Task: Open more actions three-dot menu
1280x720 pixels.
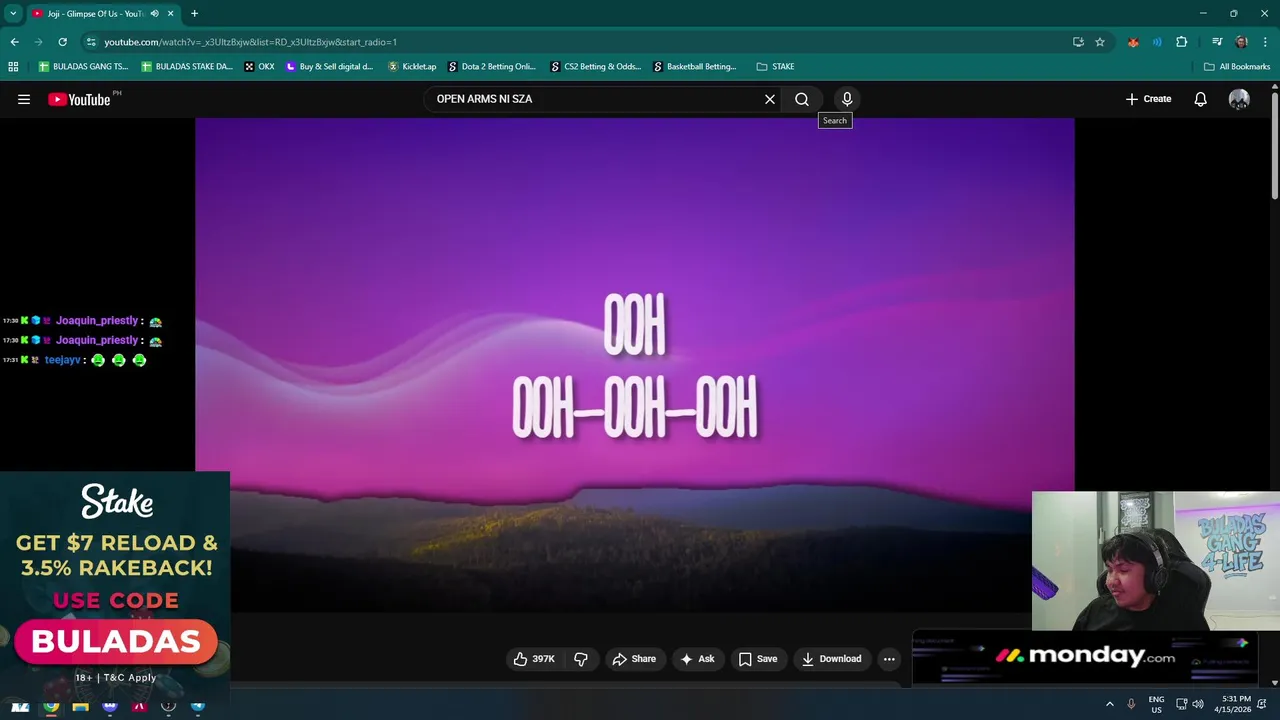Action: pyautogui.click(x=889, y=659)
